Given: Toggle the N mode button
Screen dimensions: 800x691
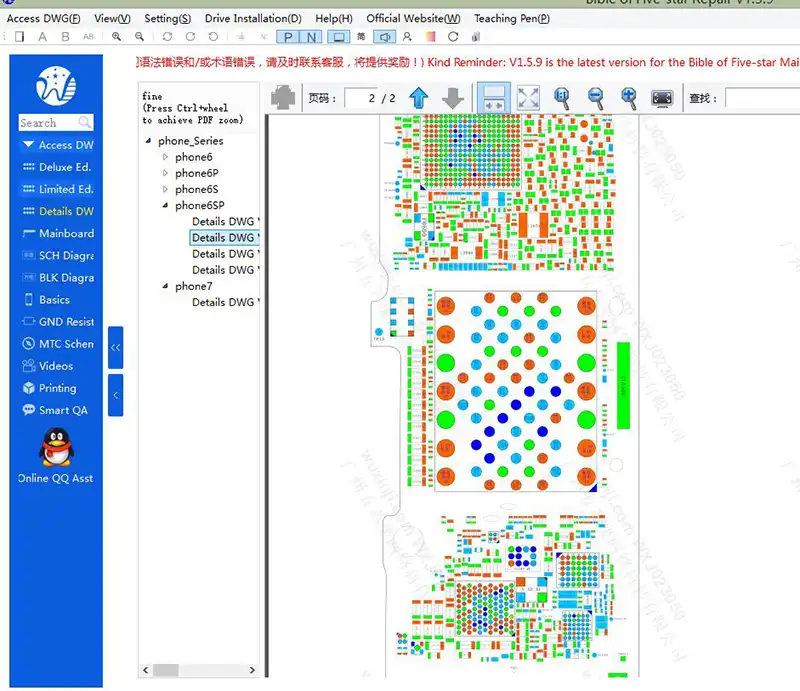Looking at the screenshot, I should pyautogui.click(x=311, y=37).
